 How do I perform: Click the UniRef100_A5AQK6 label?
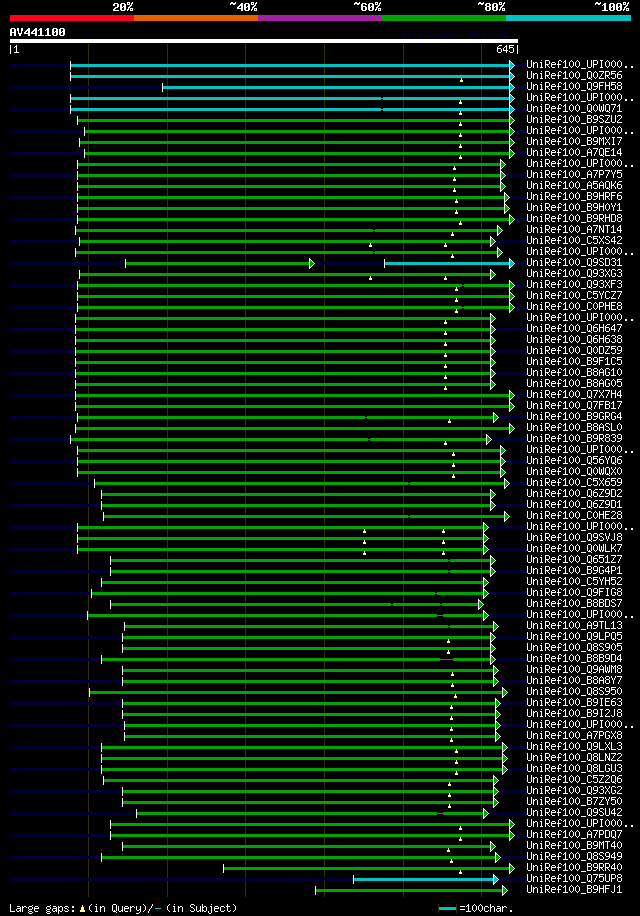tap(574, 185)
